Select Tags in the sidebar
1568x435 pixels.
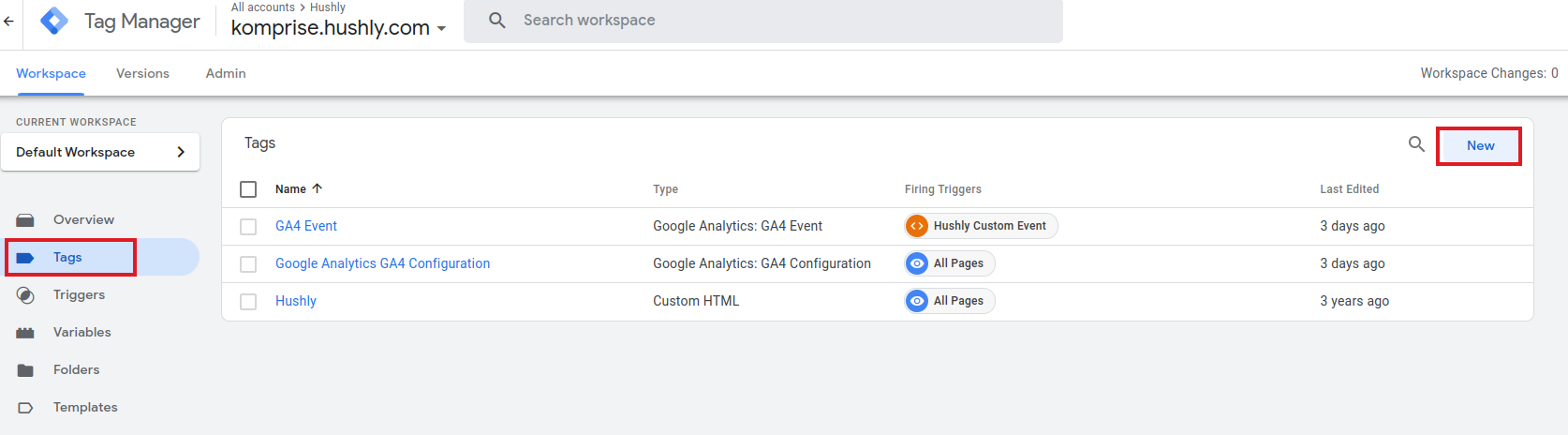[x=100, y=257]
